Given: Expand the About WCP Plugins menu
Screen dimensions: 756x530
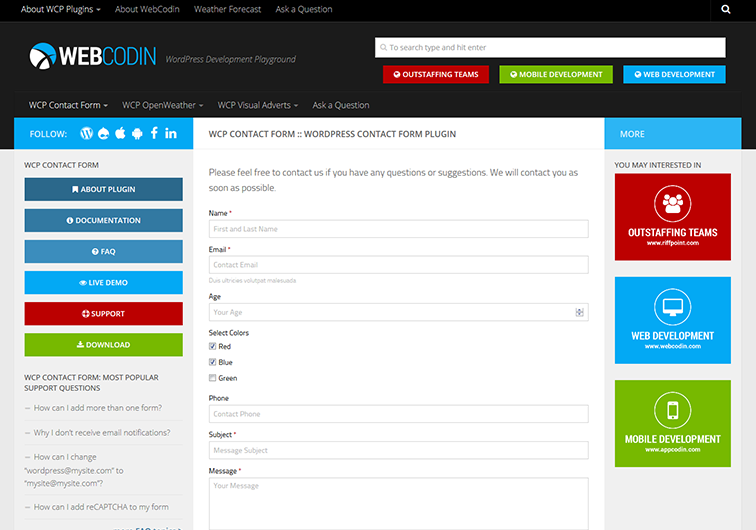Looking at the screenshot, I should pos(60,9).
